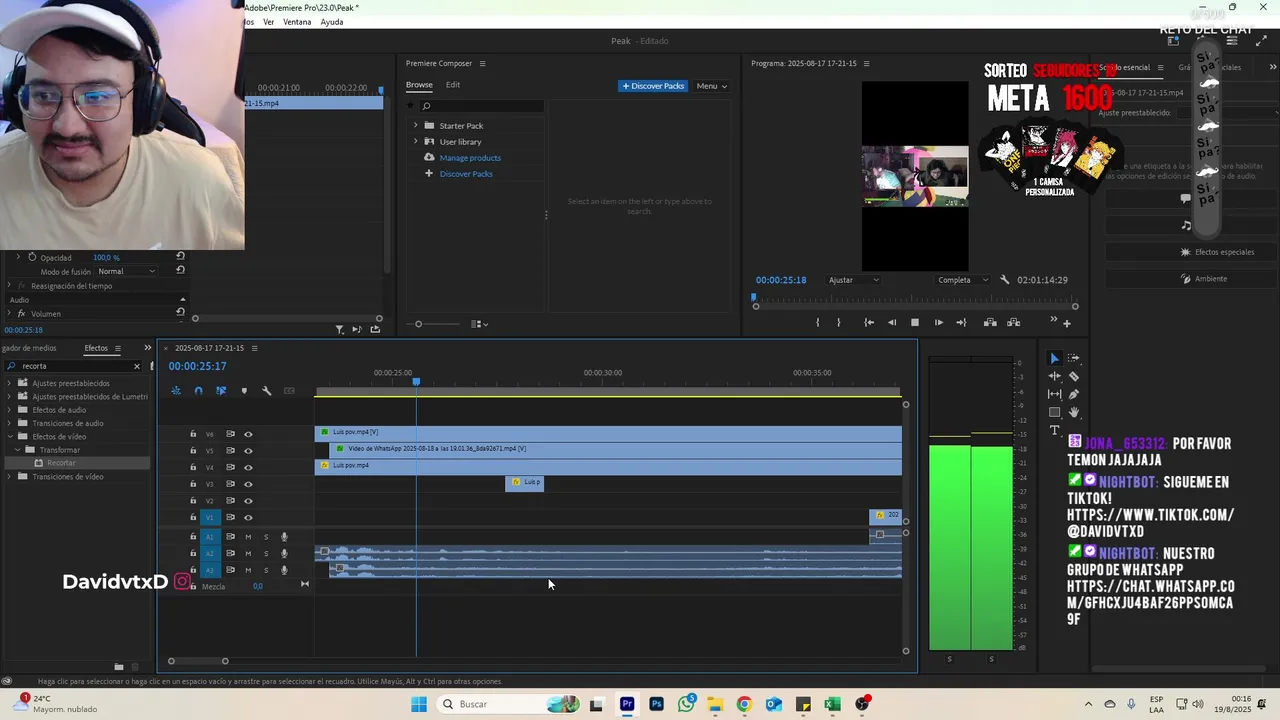
Task: Select the Slip tool
Action: tap(1054, 394)
